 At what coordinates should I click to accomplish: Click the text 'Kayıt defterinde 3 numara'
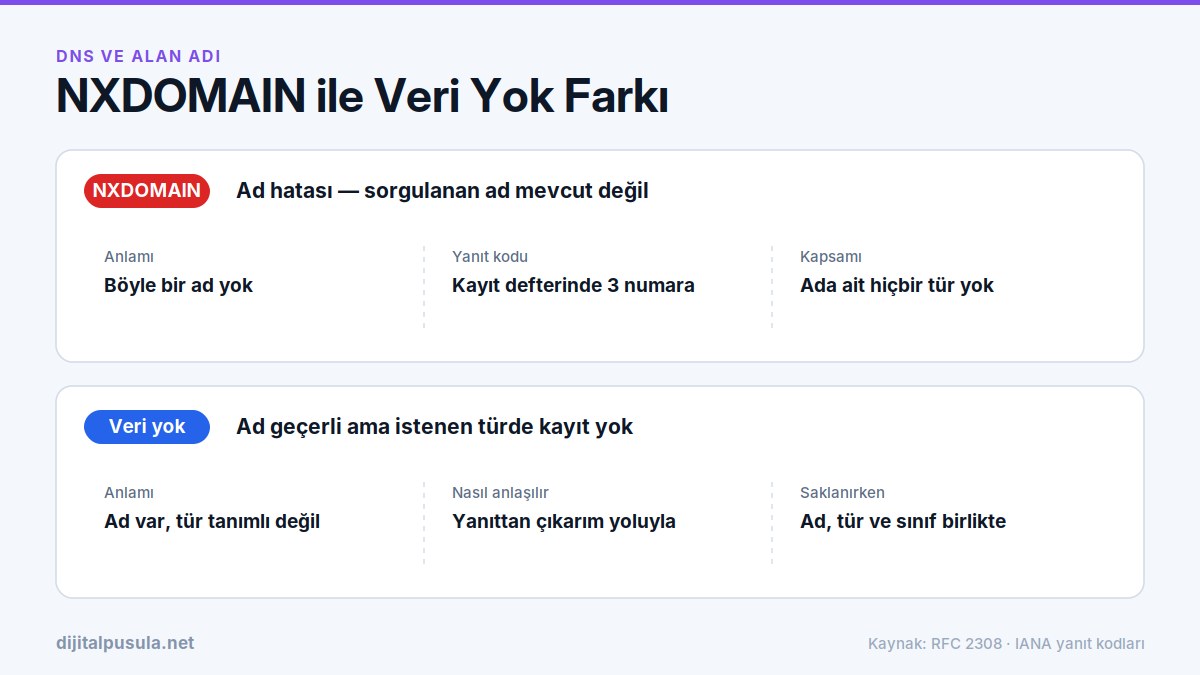tap(573, 285)
